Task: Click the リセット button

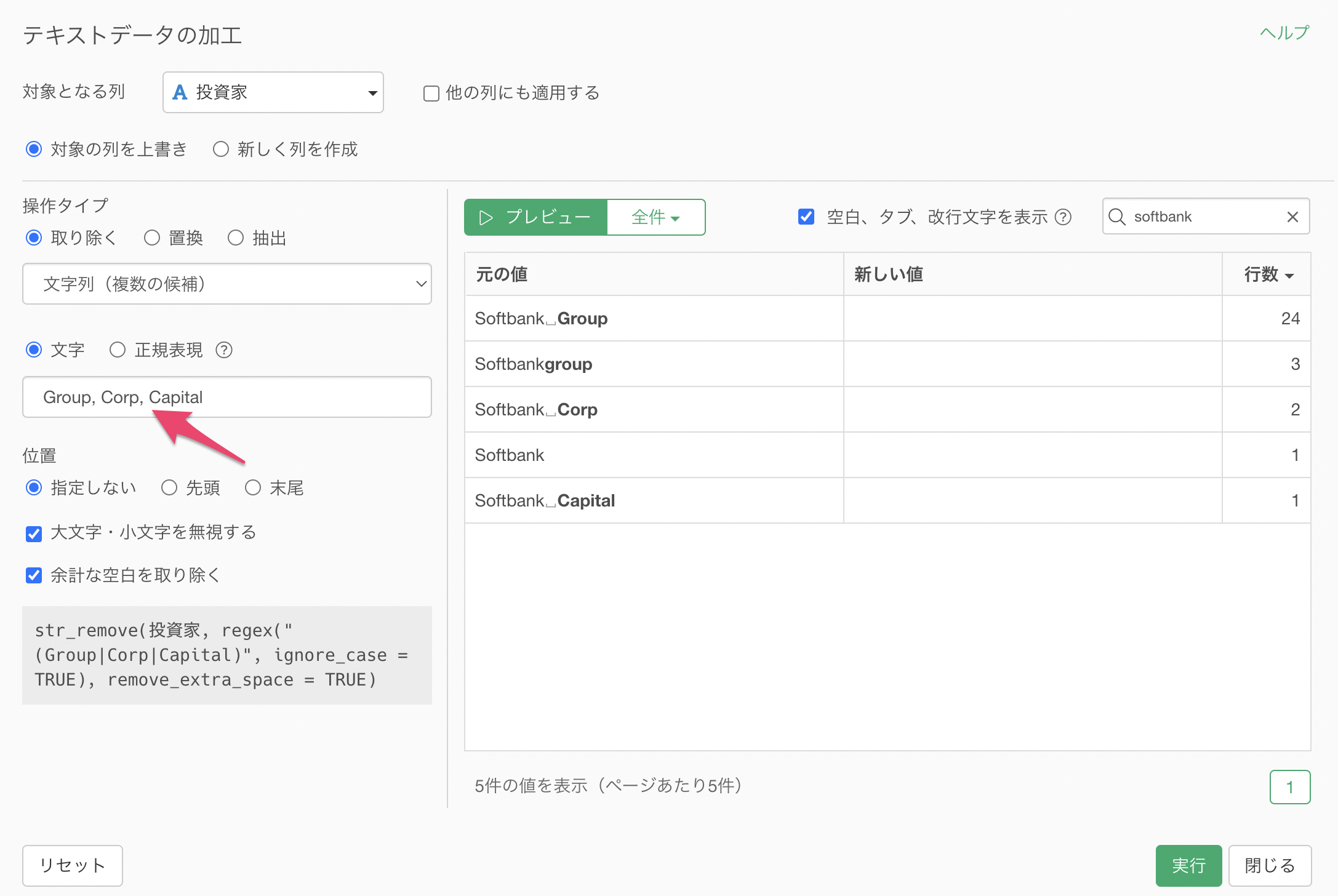Action: [73, 865]
